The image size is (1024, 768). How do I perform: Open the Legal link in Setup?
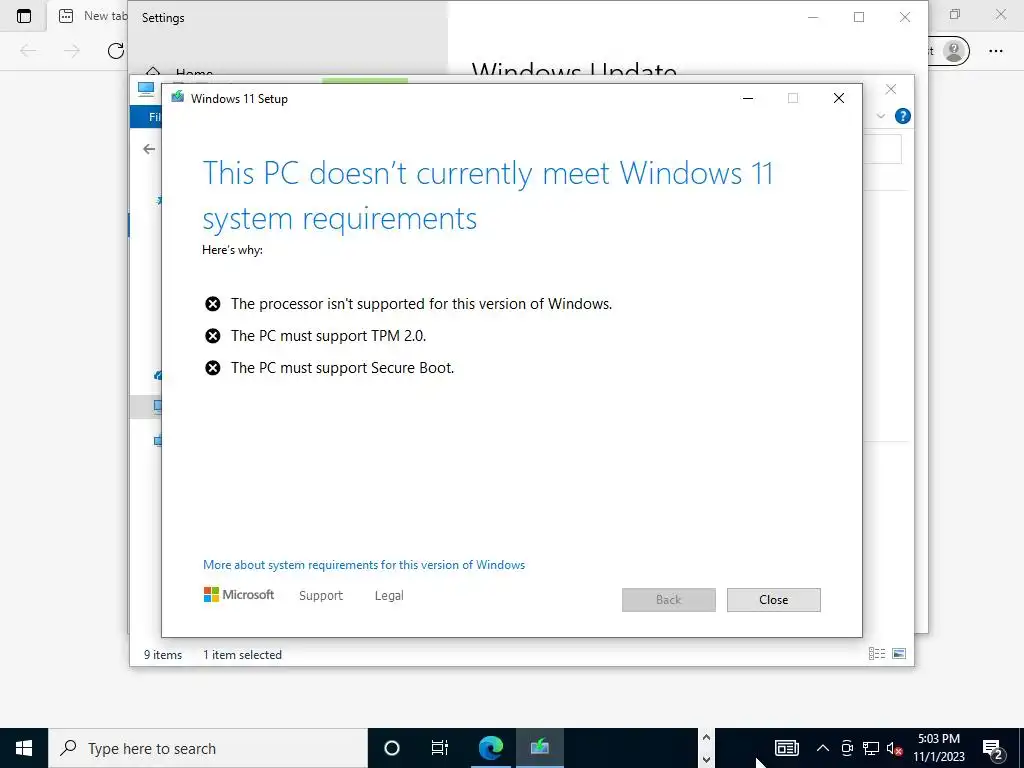coord(389,596)
